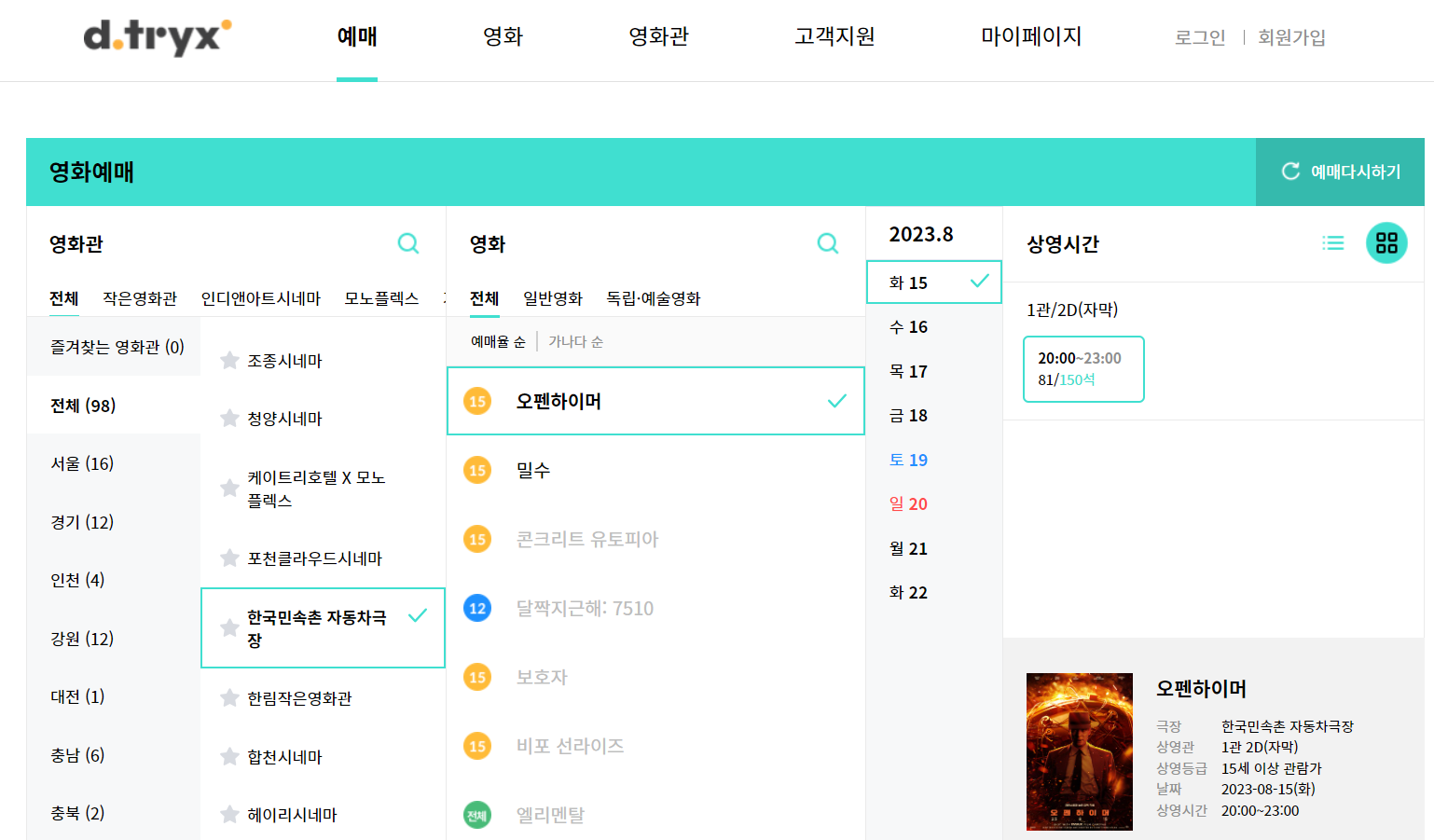Go to the 고객지원 section
This screenshot has width=1434, height=840.
point(834,37)
